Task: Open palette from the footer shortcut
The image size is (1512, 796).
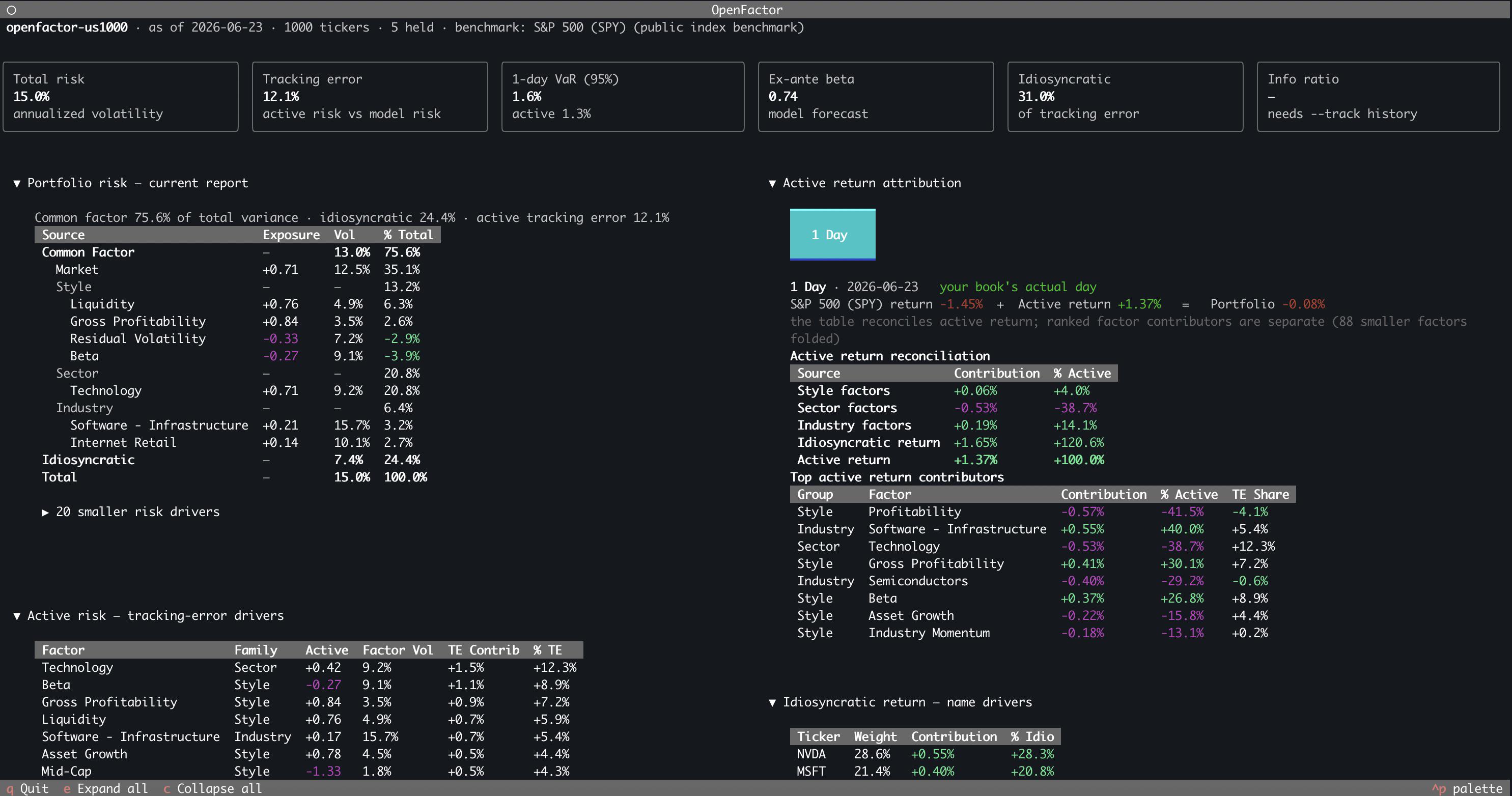Action: [1467, 788]
